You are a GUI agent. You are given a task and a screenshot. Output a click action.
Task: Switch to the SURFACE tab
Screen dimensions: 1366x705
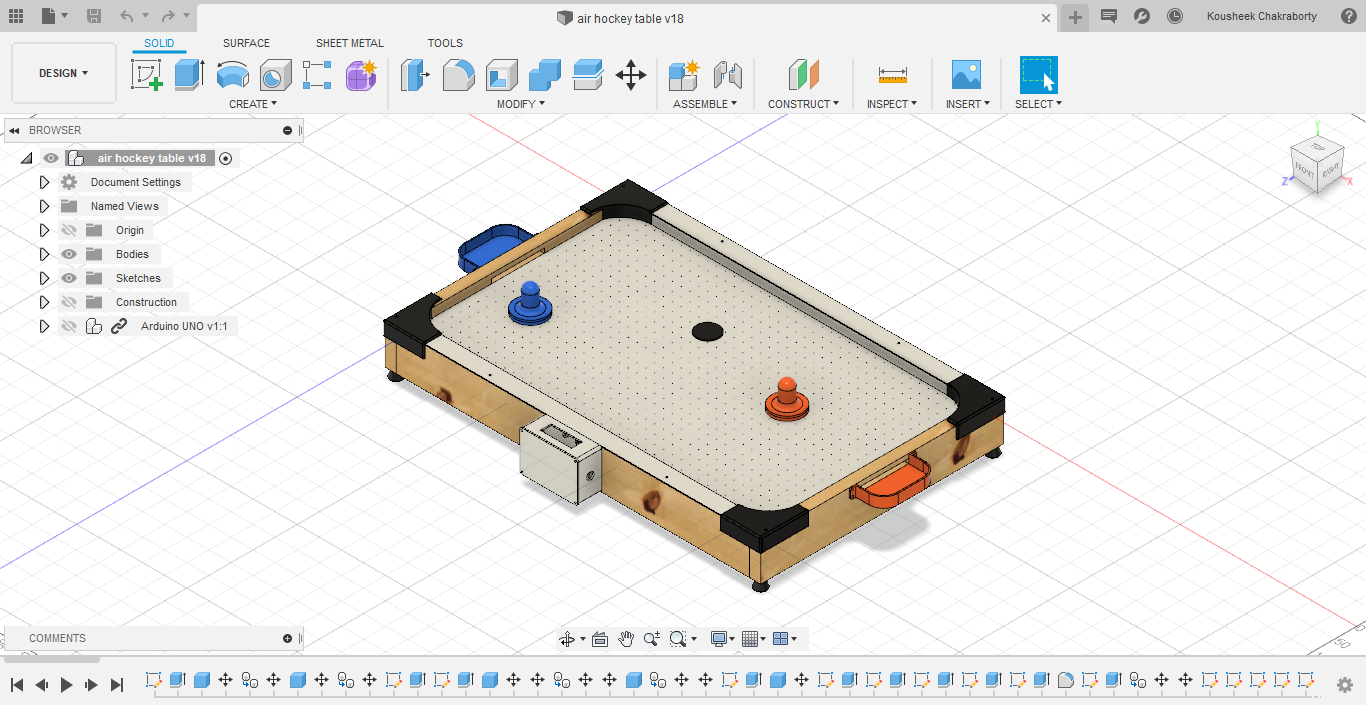coord(246,43)
